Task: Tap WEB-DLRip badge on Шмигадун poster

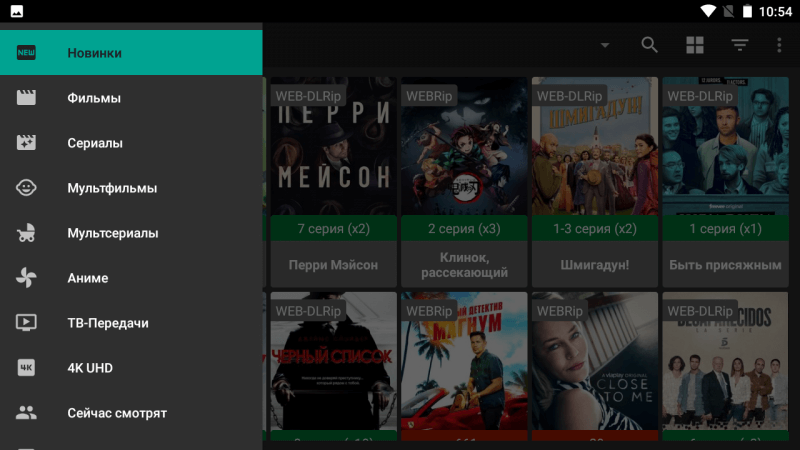Action: pos(569,95)
